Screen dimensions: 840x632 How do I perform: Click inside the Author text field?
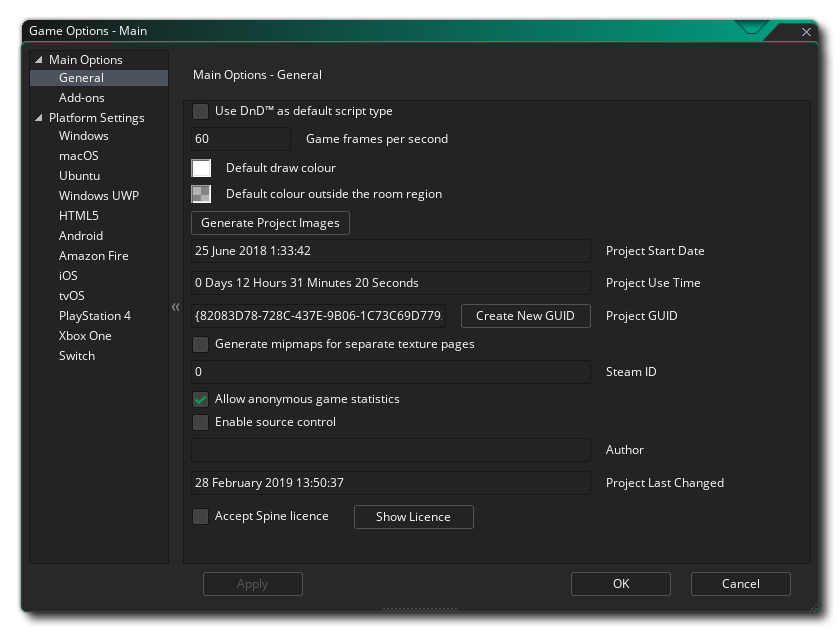(x=390, y=450)
